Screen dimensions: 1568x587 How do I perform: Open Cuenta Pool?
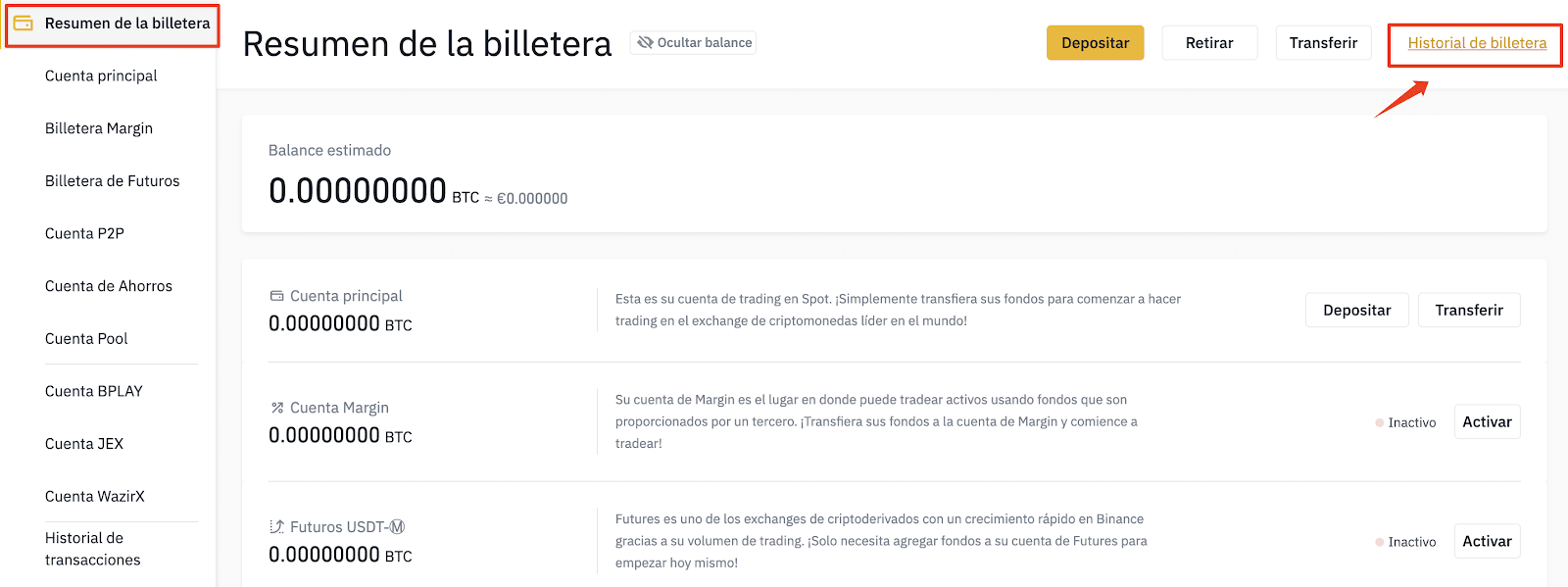tap(86, 339)
